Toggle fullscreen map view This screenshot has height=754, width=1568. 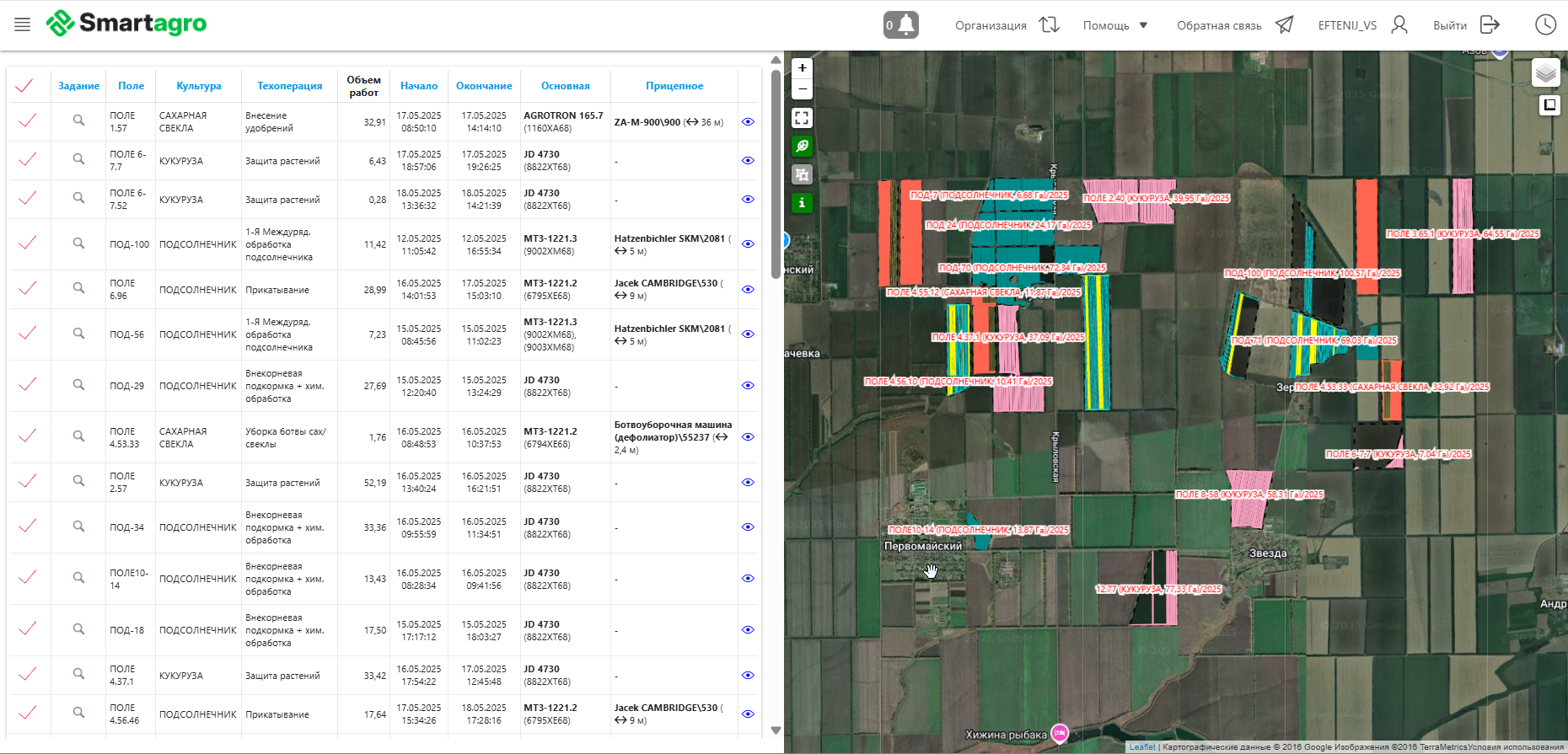coord(802,118)
